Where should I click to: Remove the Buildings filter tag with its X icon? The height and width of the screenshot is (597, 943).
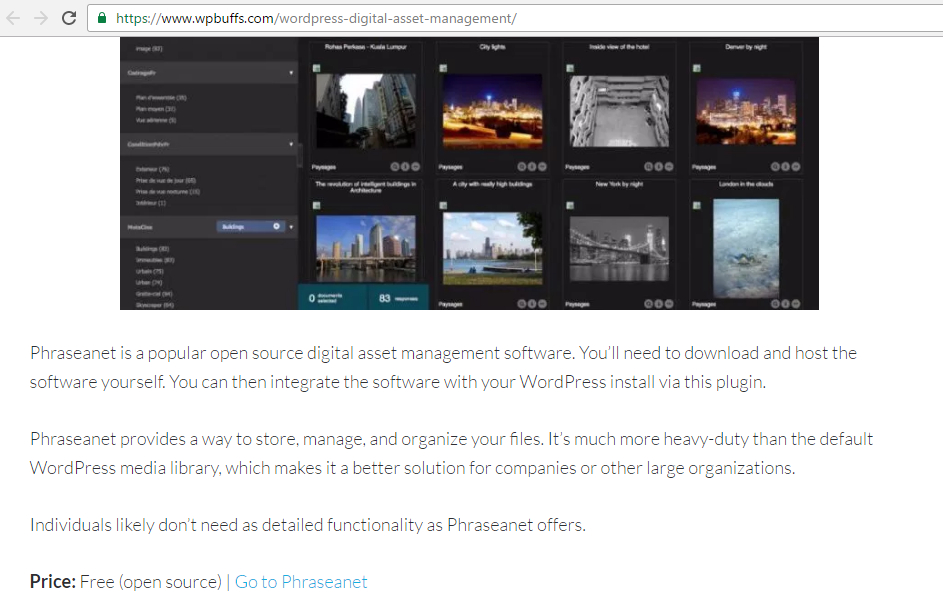click(277, 227)
